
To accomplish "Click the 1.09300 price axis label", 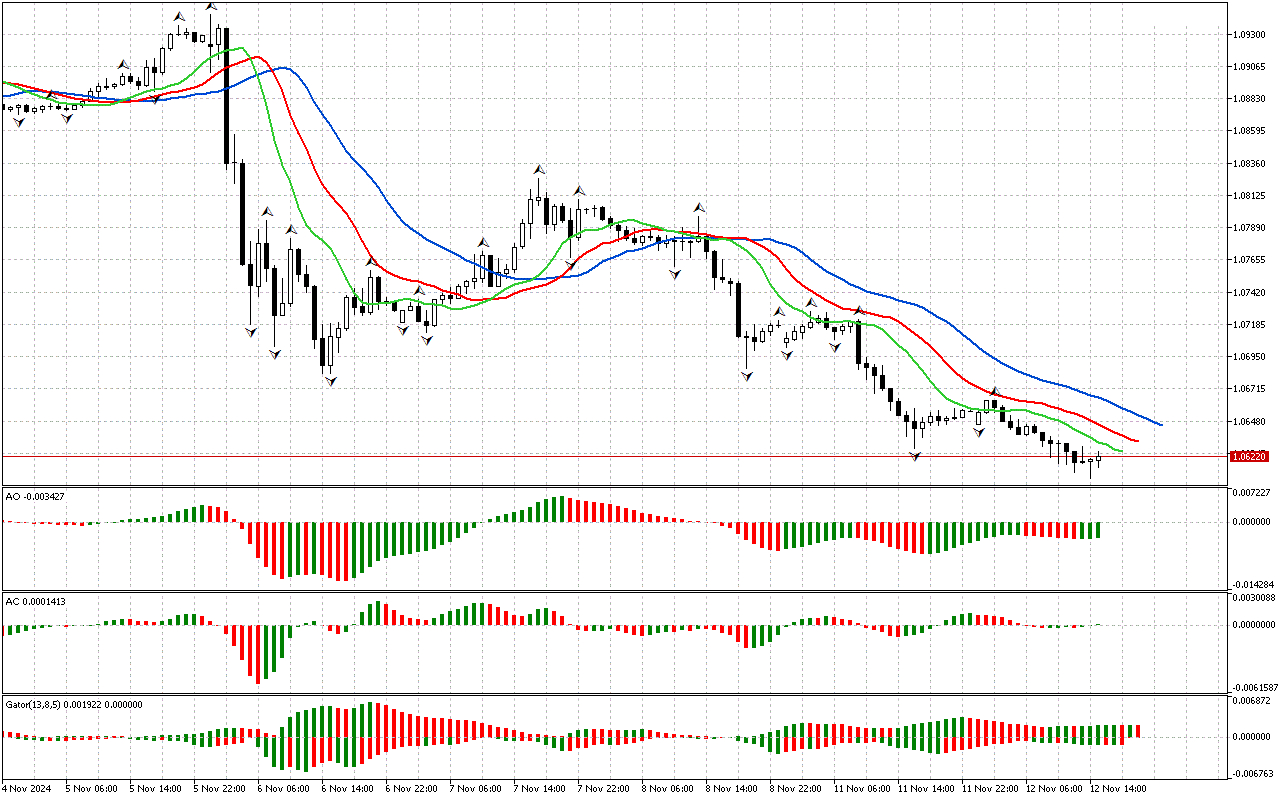I will click(1251, 35).
